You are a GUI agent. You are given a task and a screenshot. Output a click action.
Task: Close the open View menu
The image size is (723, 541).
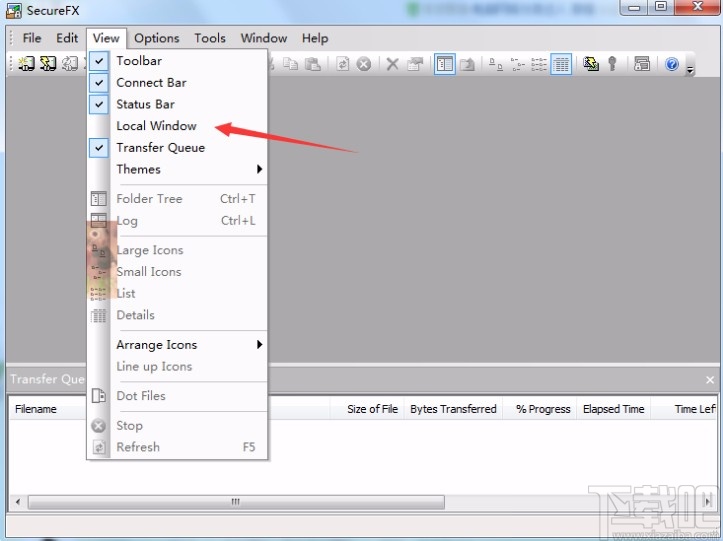[x=106, y=38]
